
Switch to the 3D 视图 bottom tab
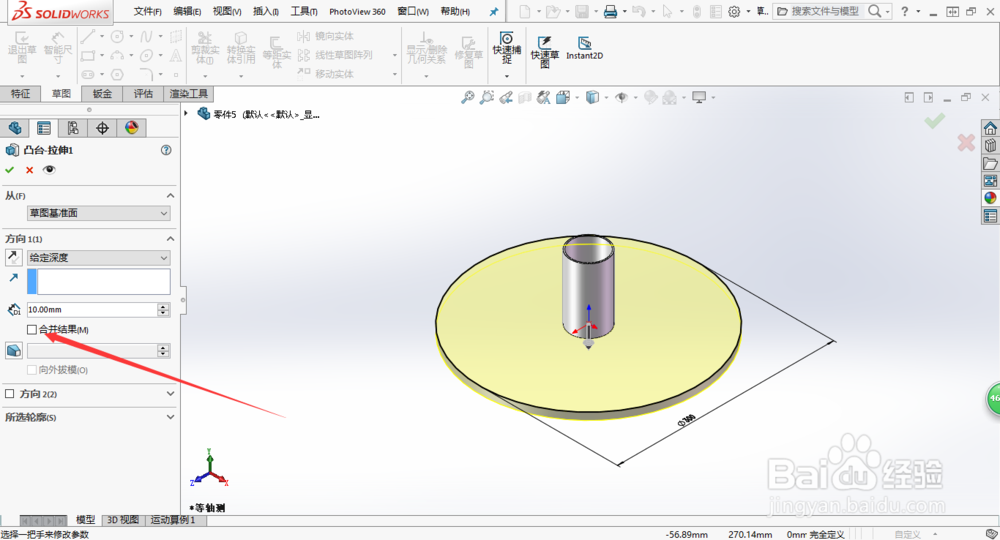tap(122, 520)
